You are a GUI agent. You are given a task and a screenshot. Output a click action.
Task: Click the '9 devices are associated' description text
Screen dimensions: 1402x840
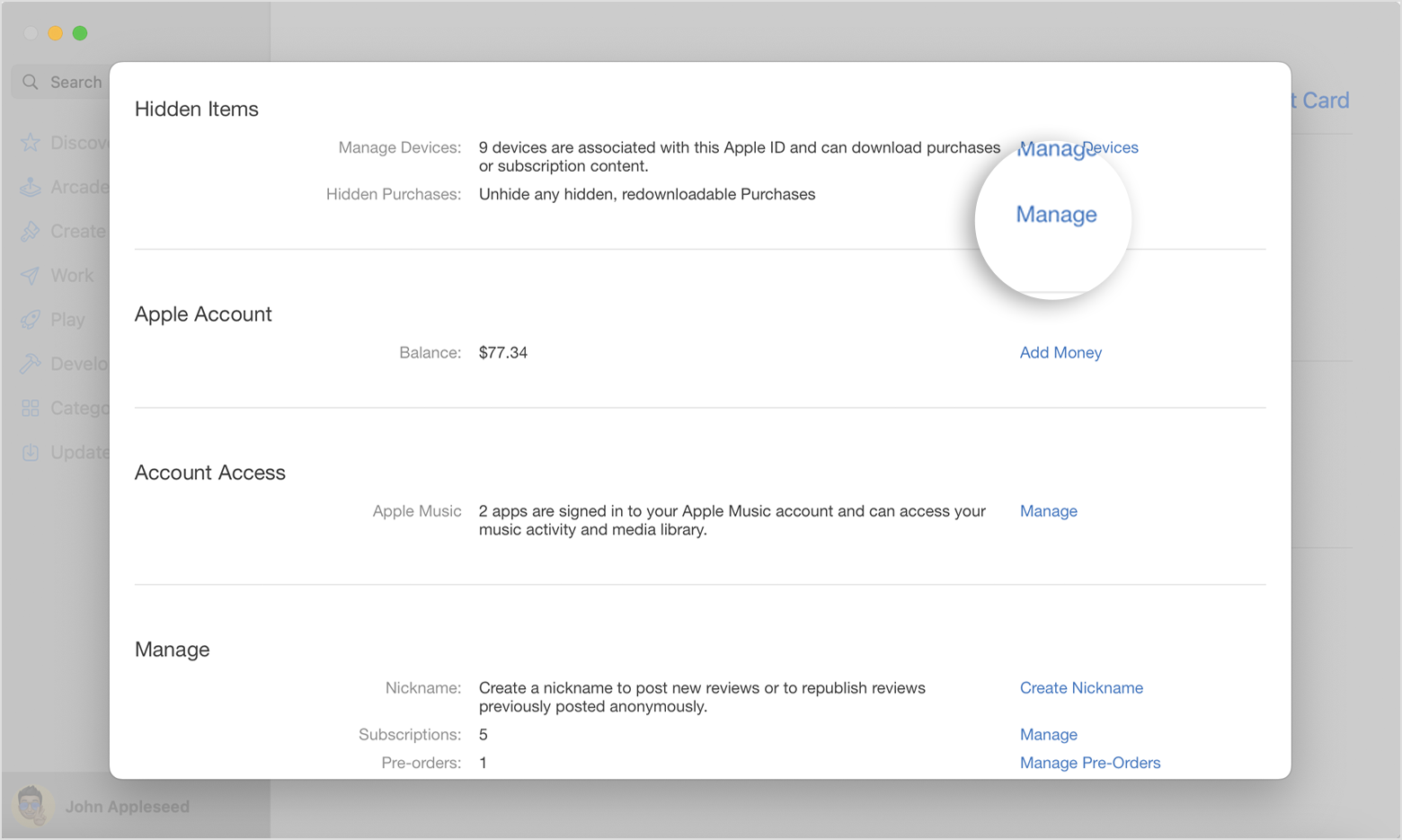(x=739, y=156)
